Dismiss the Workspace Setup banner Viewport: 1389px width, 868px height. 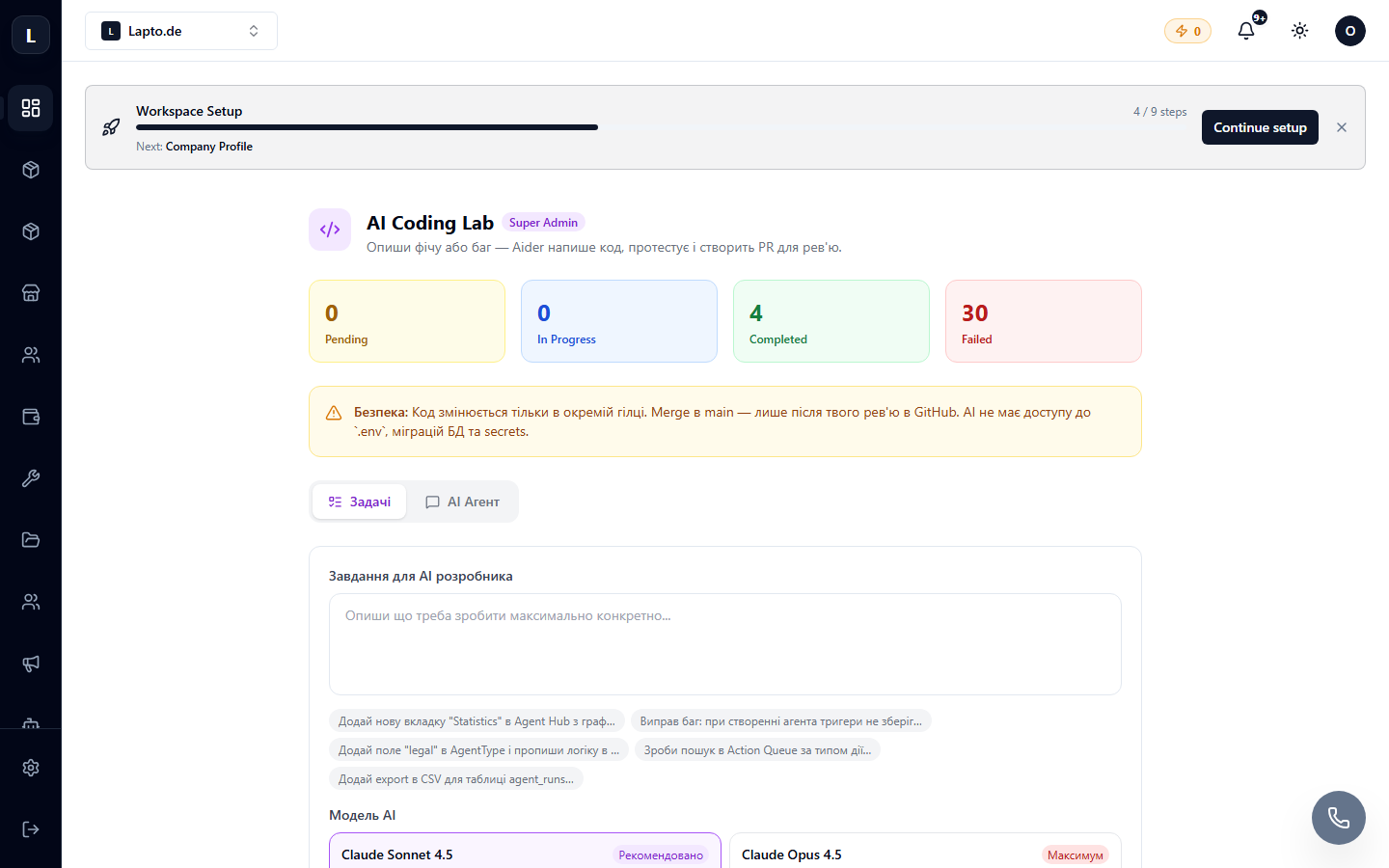click(1342, 127)
